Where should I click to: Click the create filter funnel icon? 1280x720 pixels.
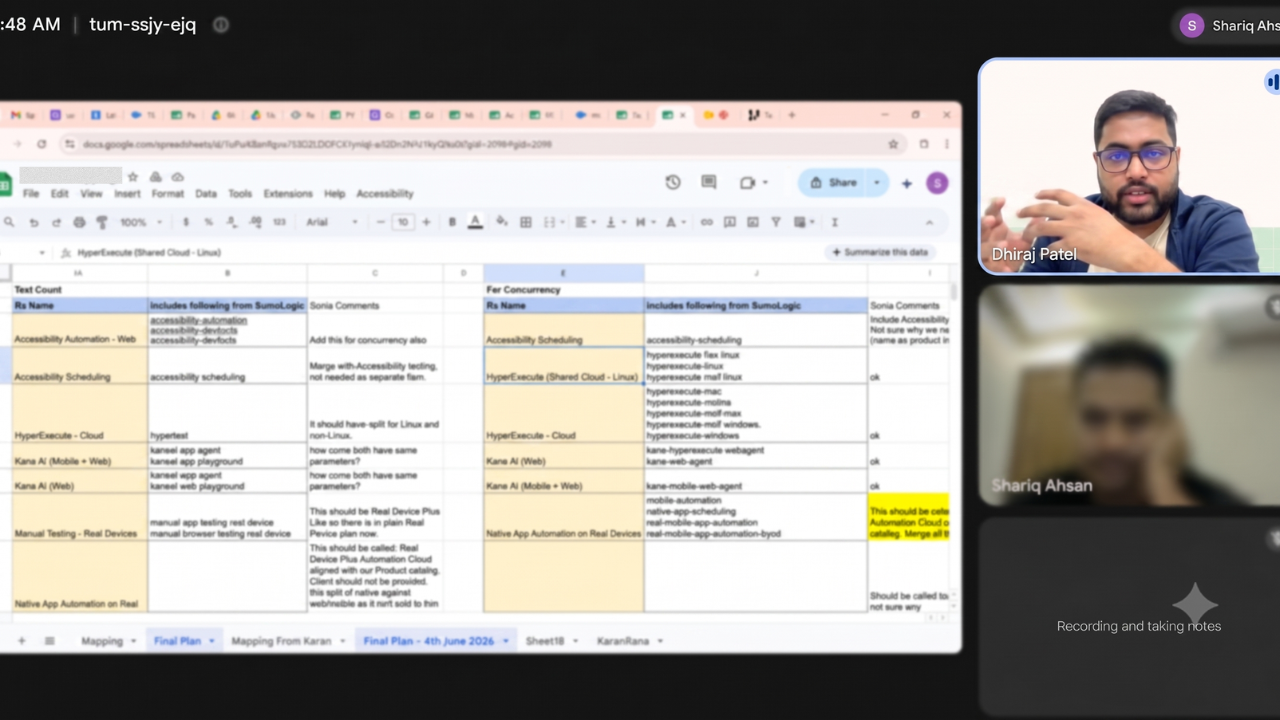click(x=775, y=222)
